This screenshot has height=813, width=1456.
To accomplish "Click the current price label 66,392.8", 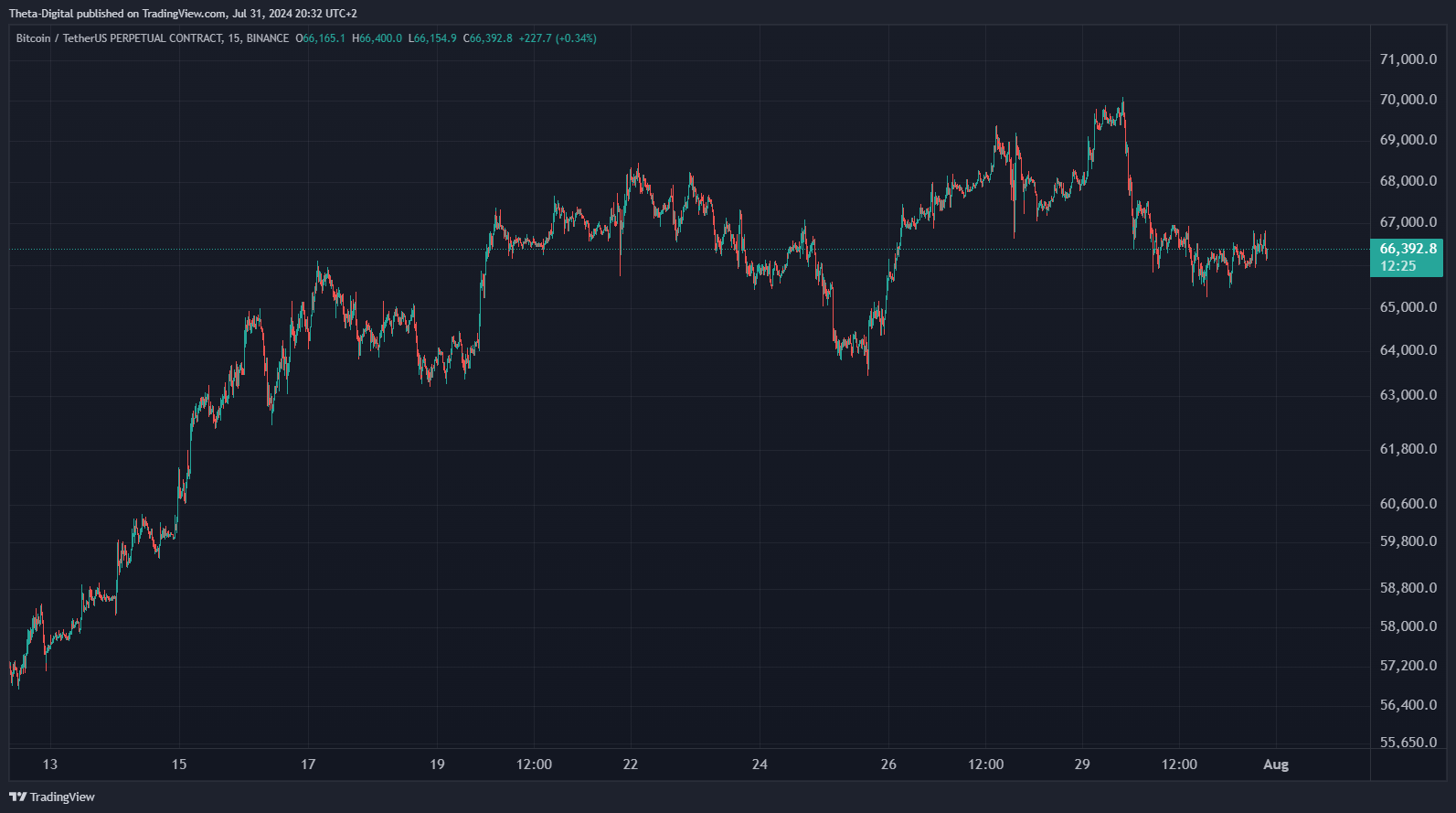I will [1408, 249].
